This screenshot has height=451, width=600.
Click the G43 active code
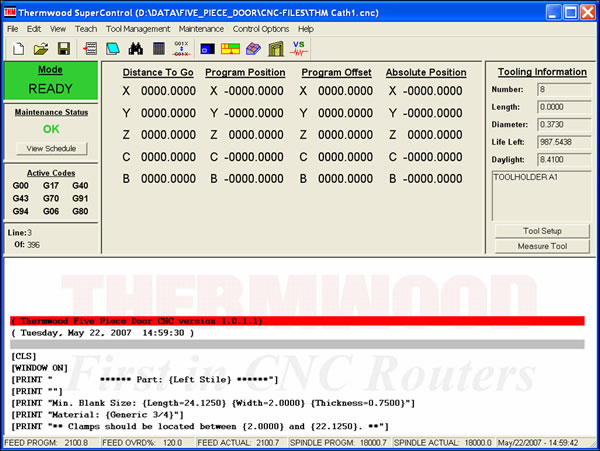(21, 199)
